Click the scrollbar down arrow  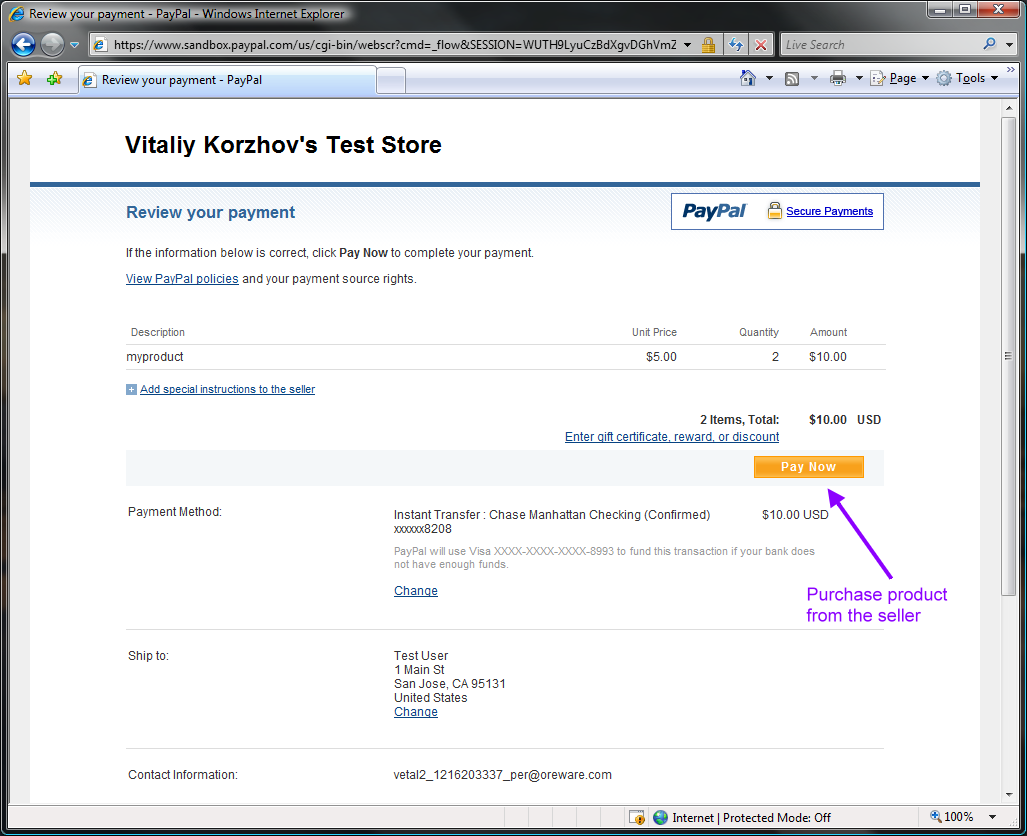click(x=1009, y=795)
